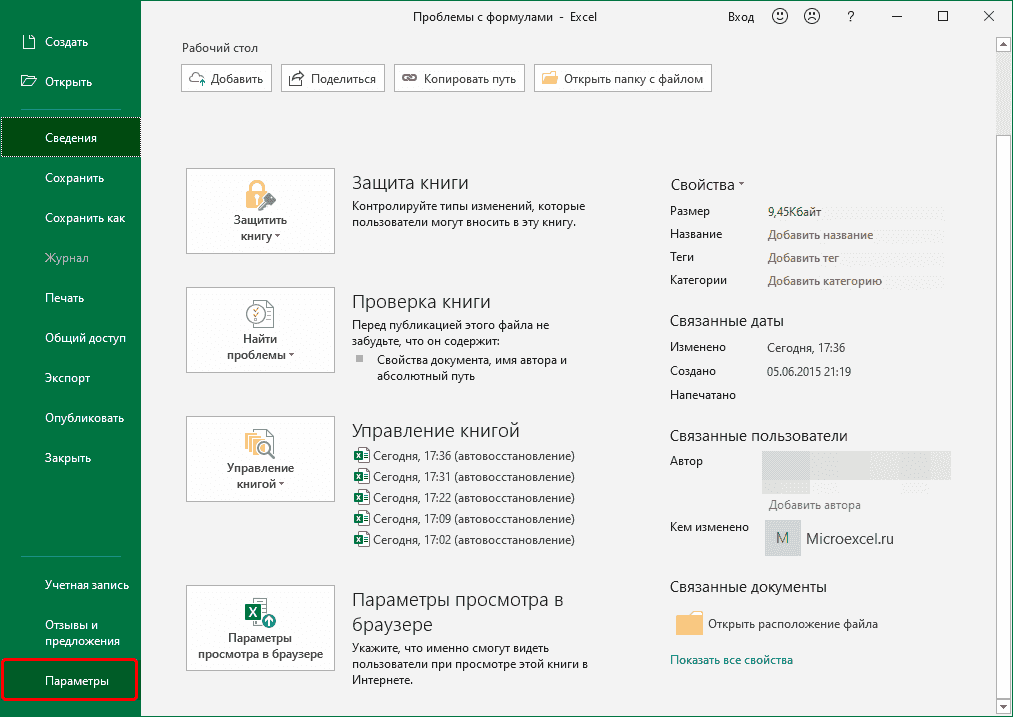1013x717 pixels.
Task: Click the smiley feedback icon in title bar
Action: tap(779, 16)
